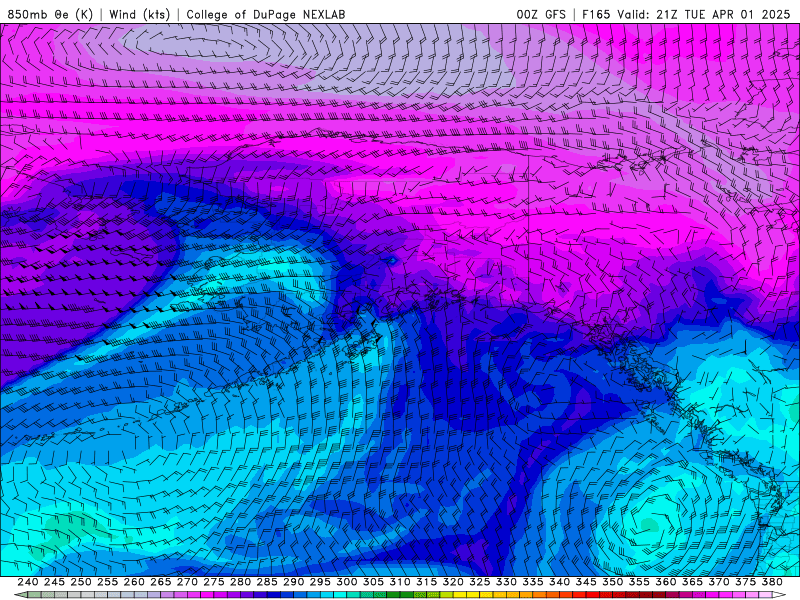Image resolution: width=800 pixels, height=600 pixels.
Task: Click the 240 value on the color scale
Action: tap(28, 582)
